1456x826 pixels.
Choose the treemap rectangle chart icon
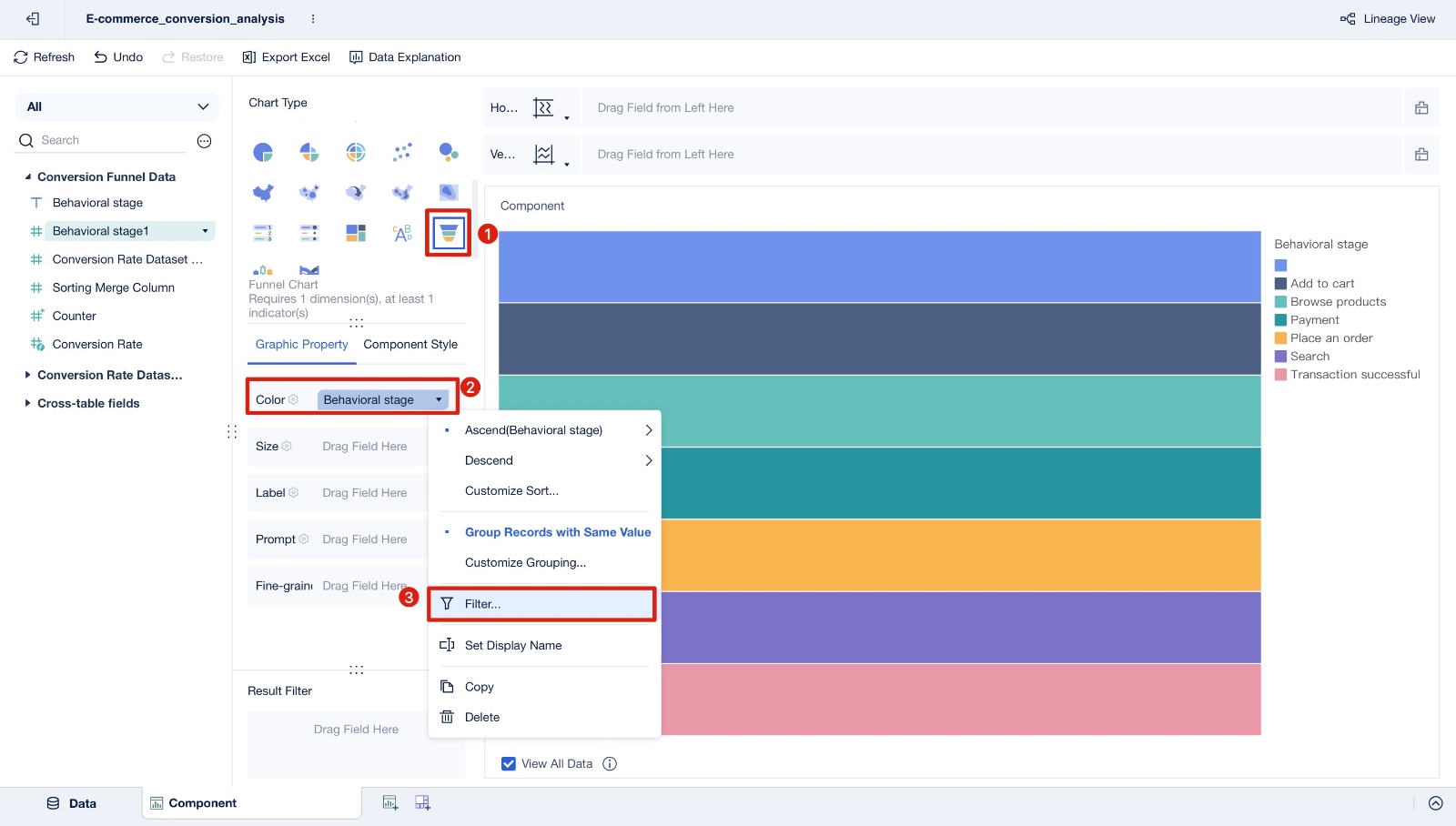pos(356,233)
